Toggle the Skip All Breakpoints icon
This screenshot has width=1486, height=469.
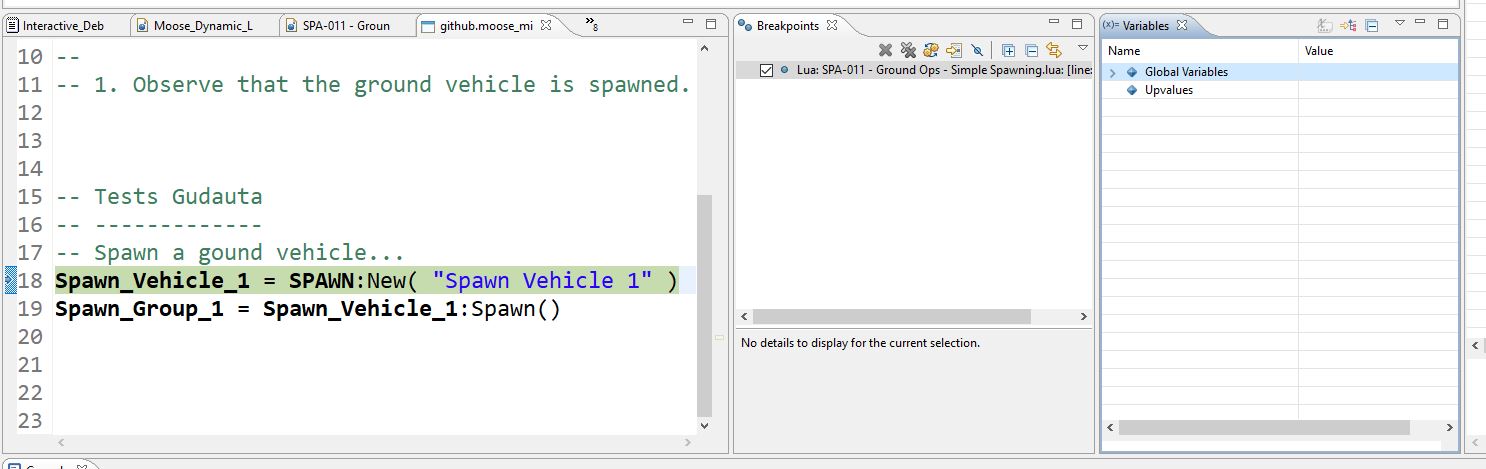pyautogui.click(x=977, y=50)
